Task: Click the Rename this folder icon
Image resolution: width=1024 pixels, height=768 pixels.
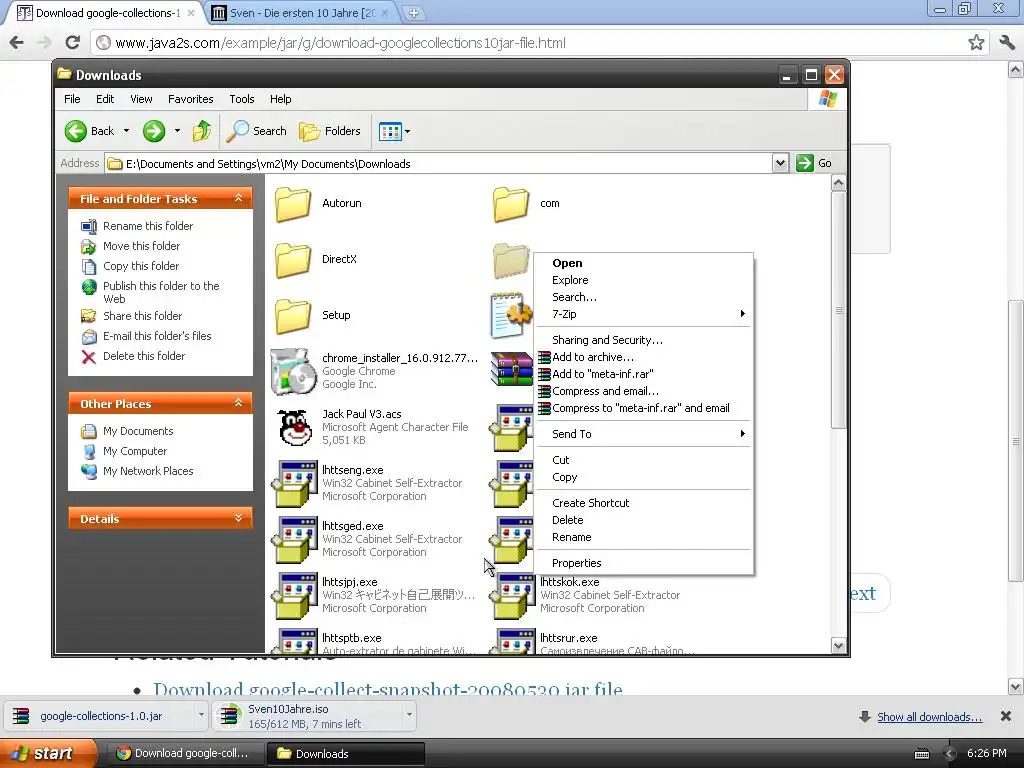Action: pos(89,227)
